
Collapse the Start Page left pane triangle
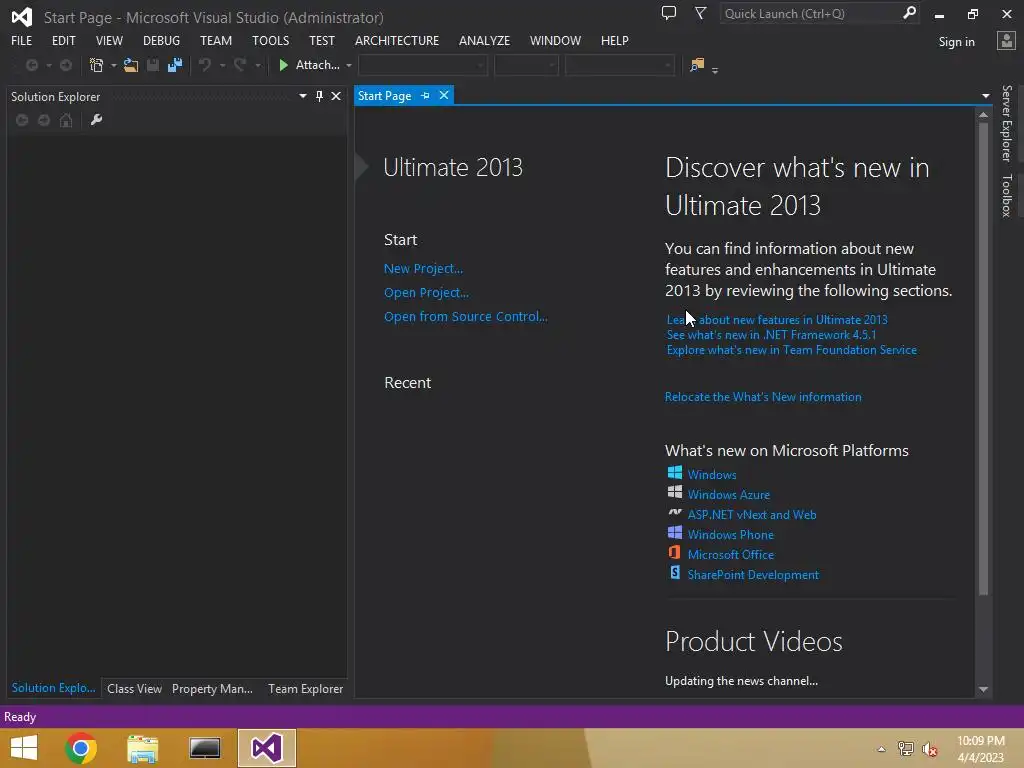361,167
